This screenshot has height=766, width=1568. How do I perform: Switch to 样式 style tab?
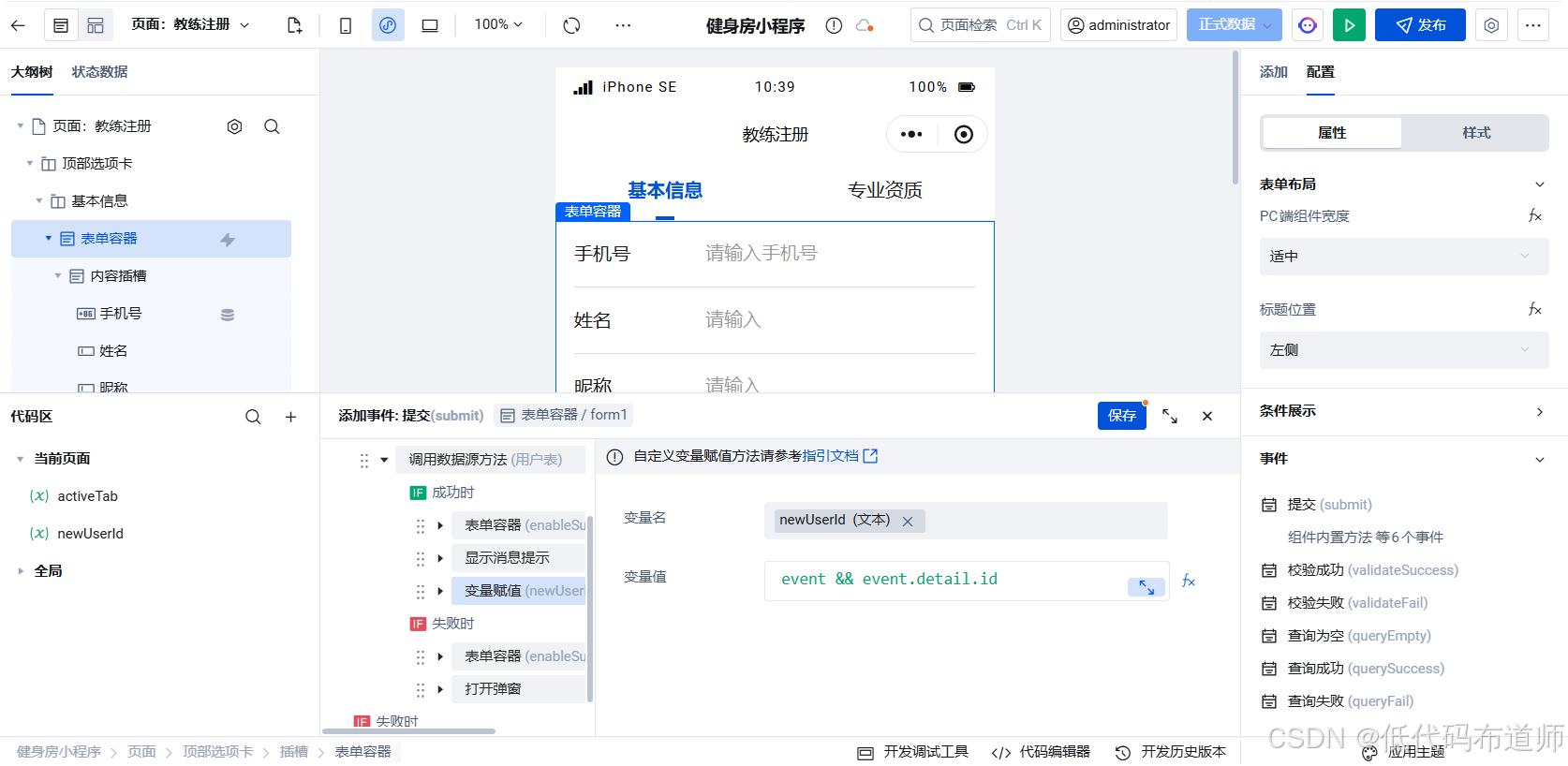click(x=1476, y=133)
